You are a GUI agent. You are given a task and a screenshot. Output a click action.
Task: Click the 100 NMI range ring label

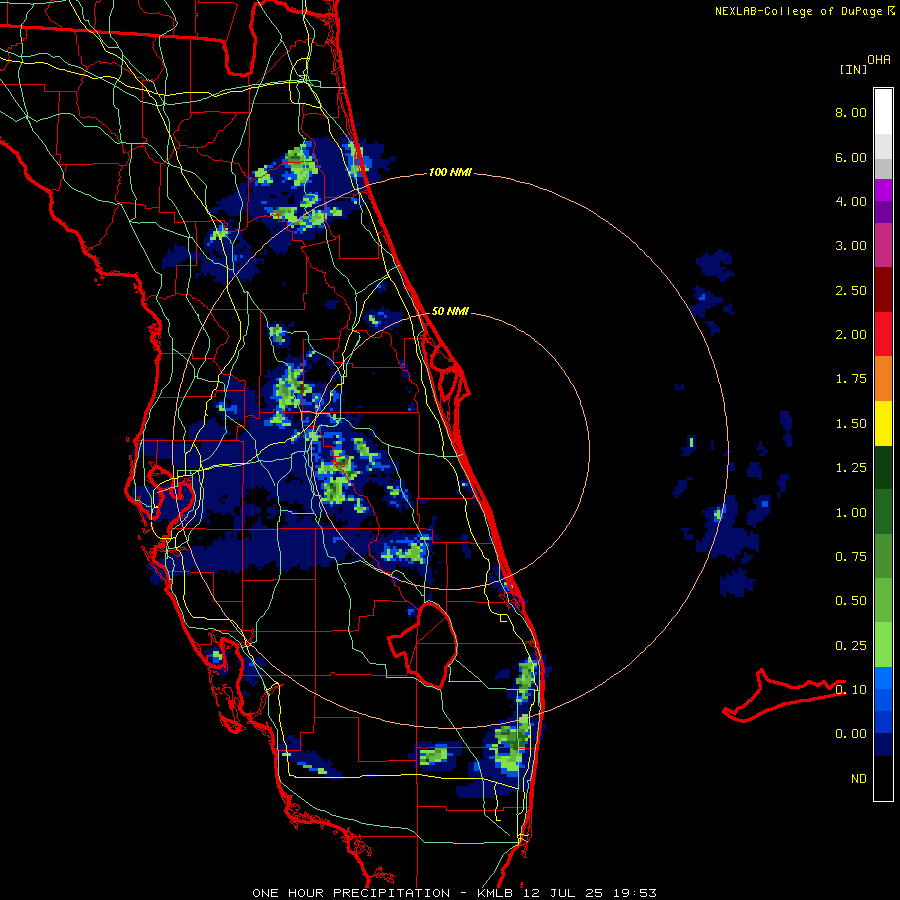point(450,172)
